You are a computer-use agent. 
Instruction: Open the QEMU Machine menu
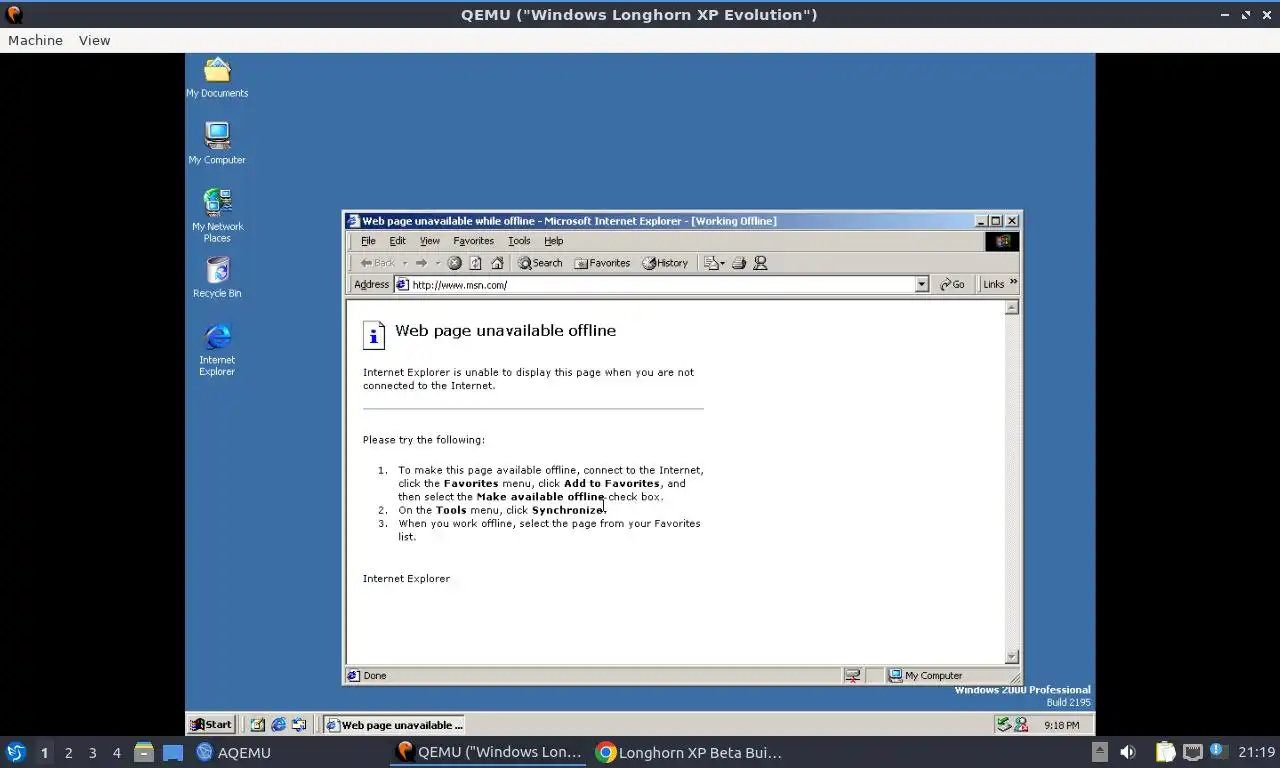(x=35, y=40)
